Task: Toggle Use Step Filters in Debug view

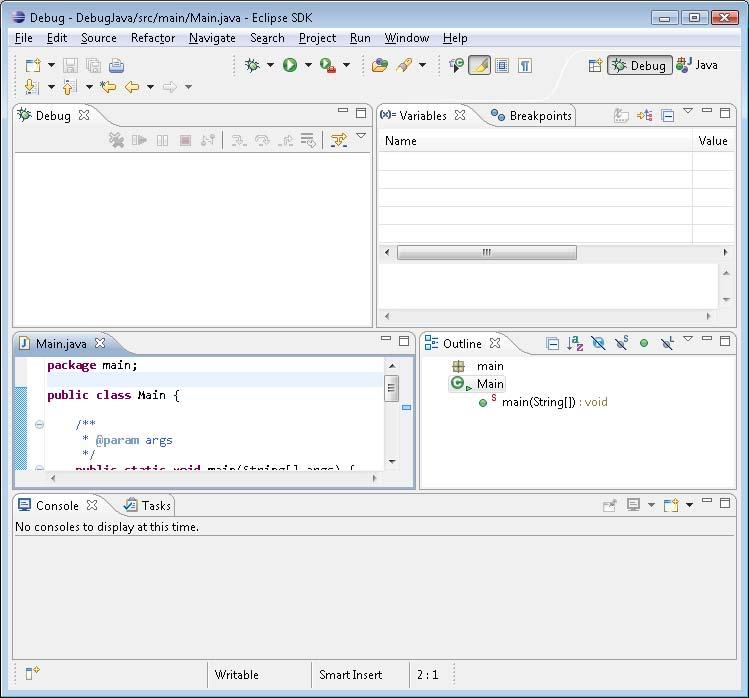Action: click(x=338, y=140)
